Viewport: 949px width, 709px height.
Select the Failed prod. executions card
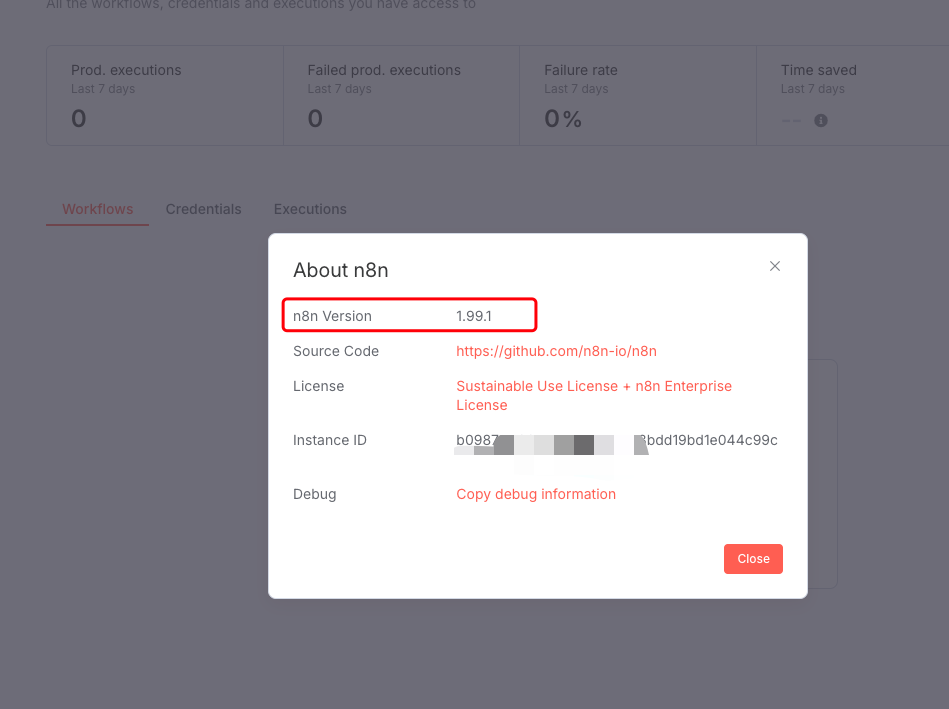point(401,95)
